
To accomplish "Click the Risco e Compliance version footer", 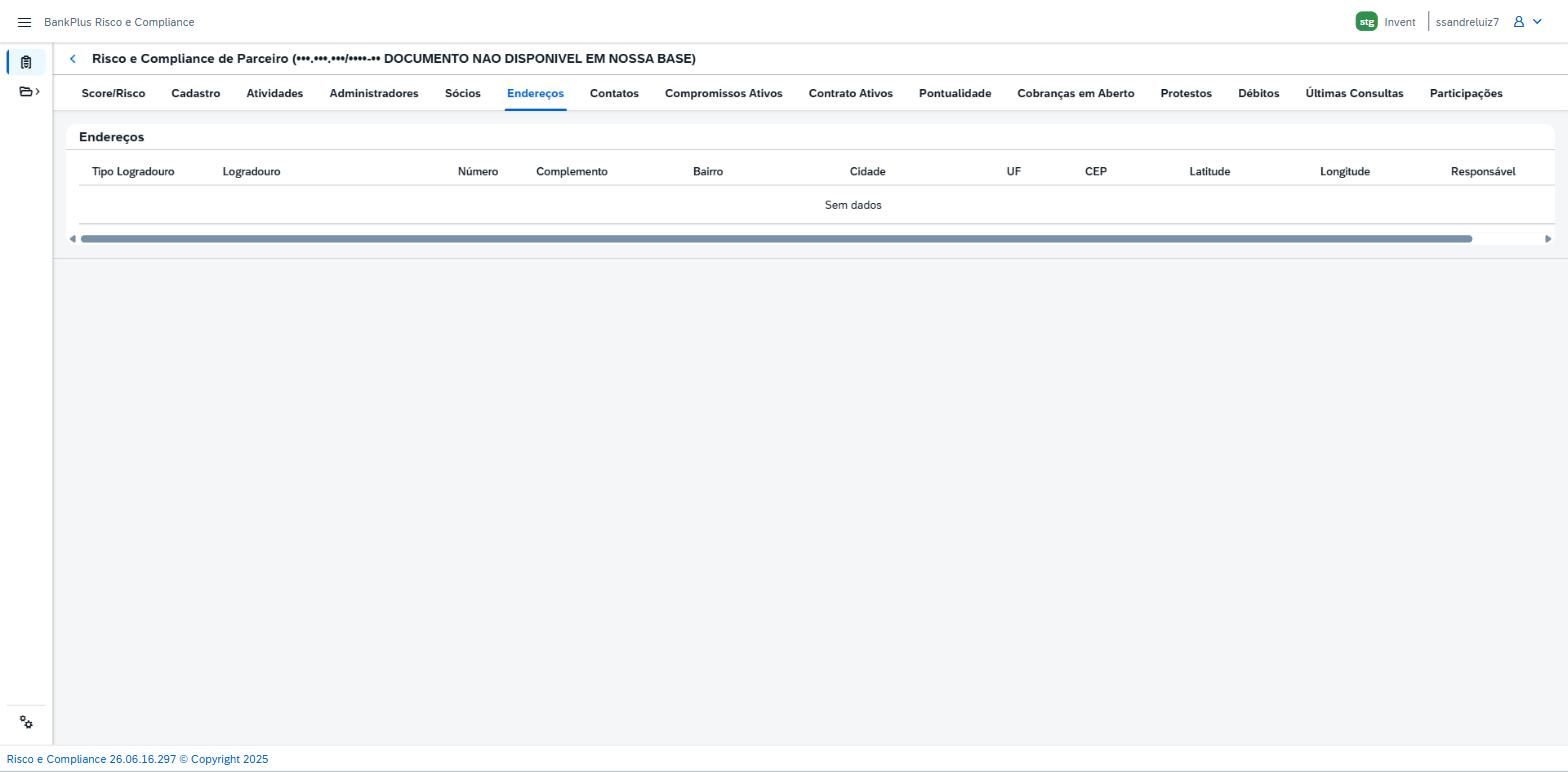I will pyautogui.click(x=137, y=759).
